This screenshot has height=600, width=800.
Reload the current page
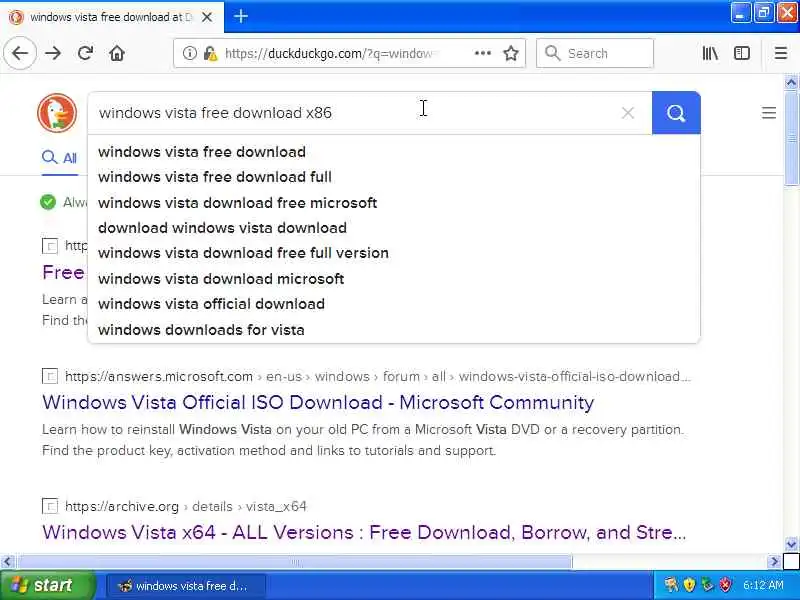coord(85,53)
